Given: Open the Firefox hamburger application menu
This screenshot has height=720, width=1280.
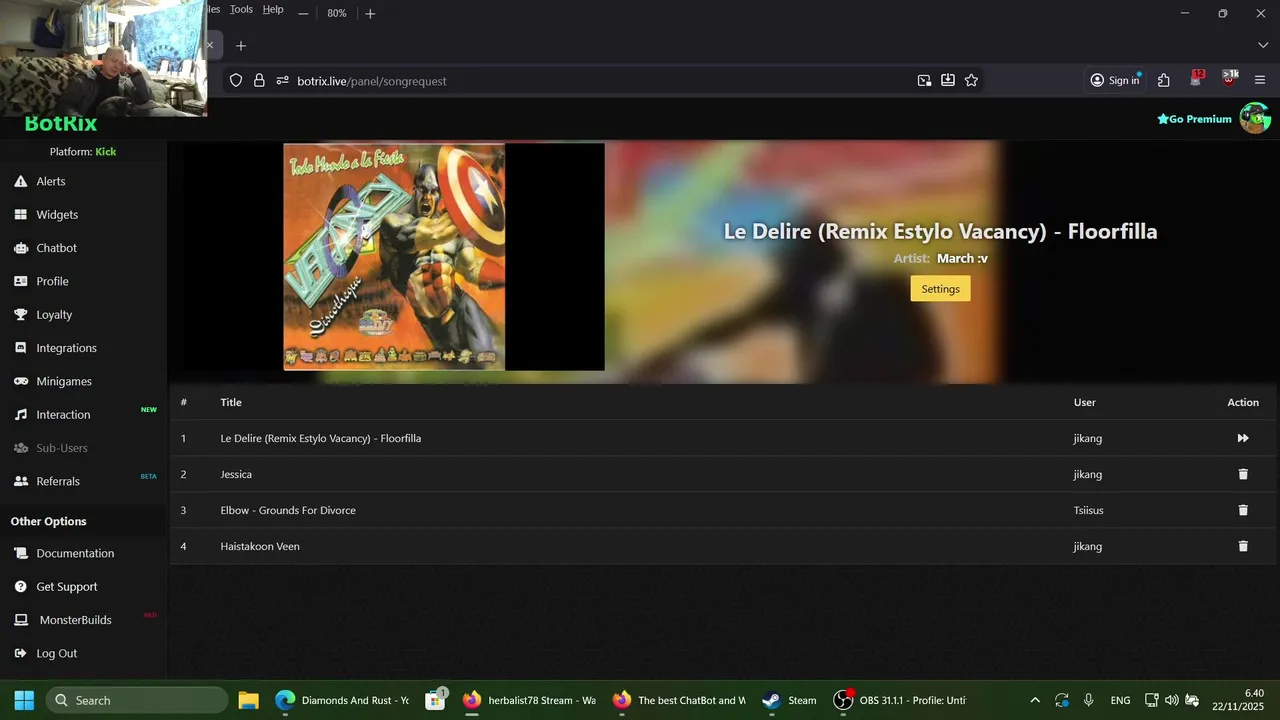Looking at the screenshot, I should point(1260,81).
